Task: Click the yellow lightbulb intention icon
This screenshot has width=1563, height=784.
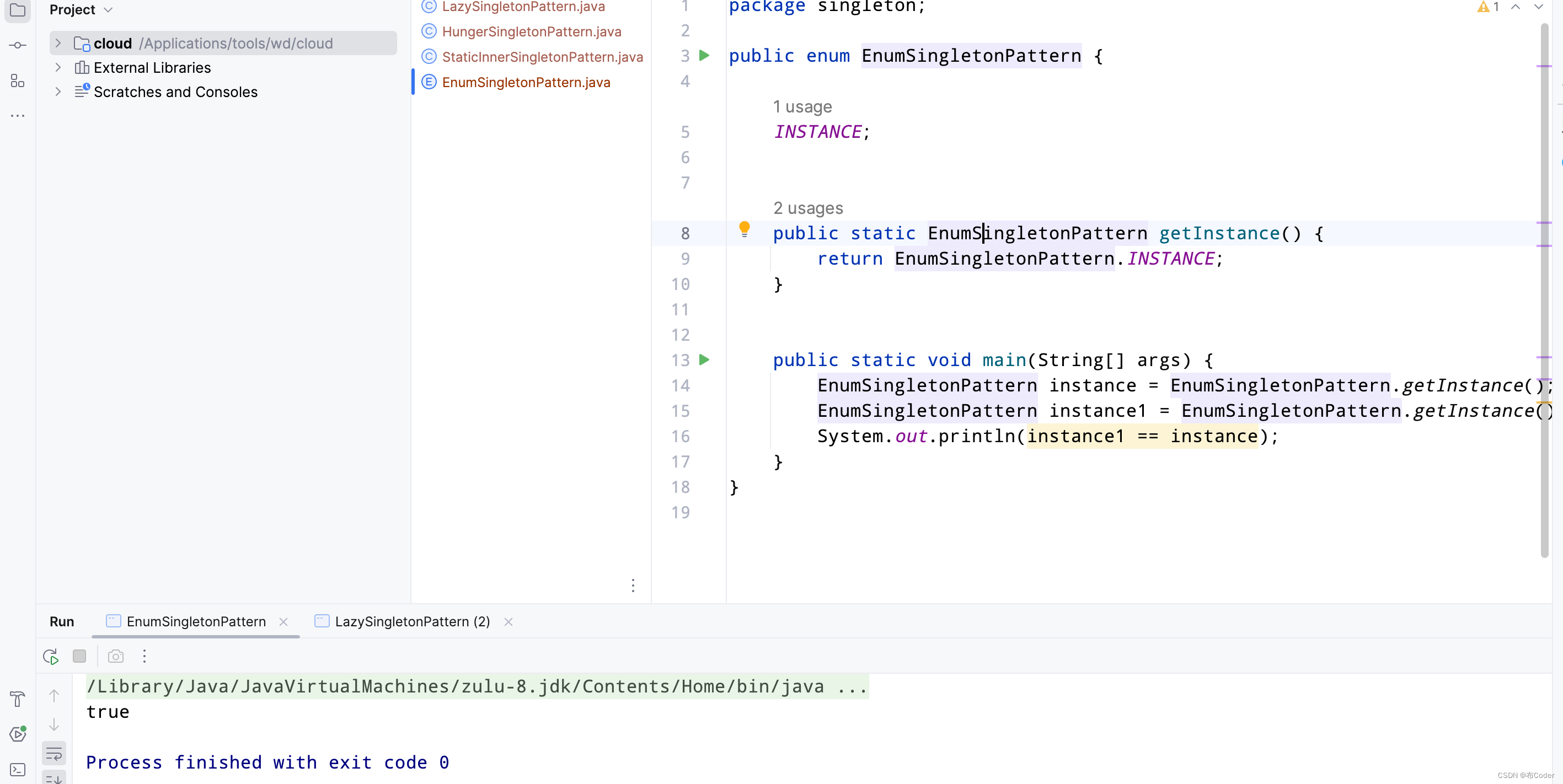Action: tap(744, 229)
